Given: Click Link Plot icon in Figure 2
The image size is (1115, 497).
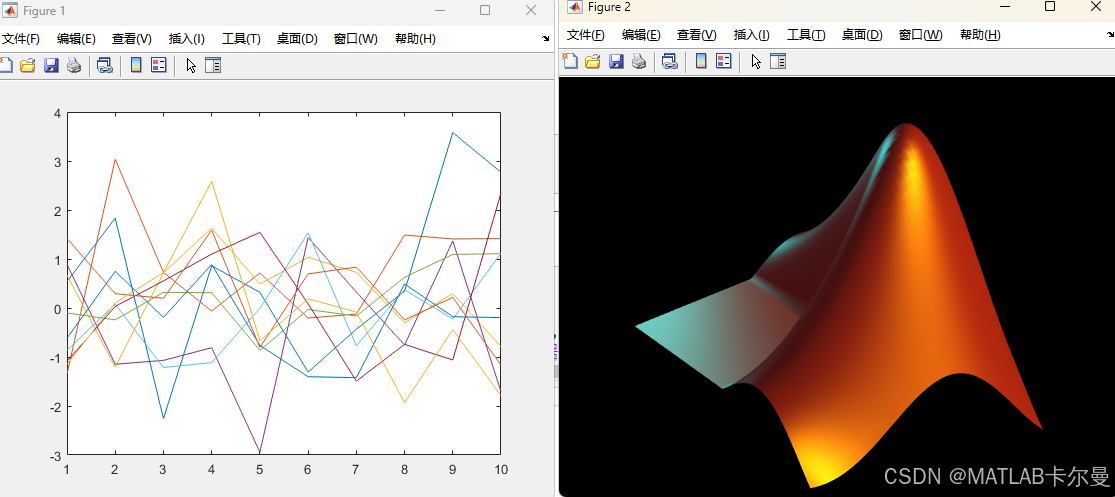Looking at the screenshot, I should (x=670, y=61).
